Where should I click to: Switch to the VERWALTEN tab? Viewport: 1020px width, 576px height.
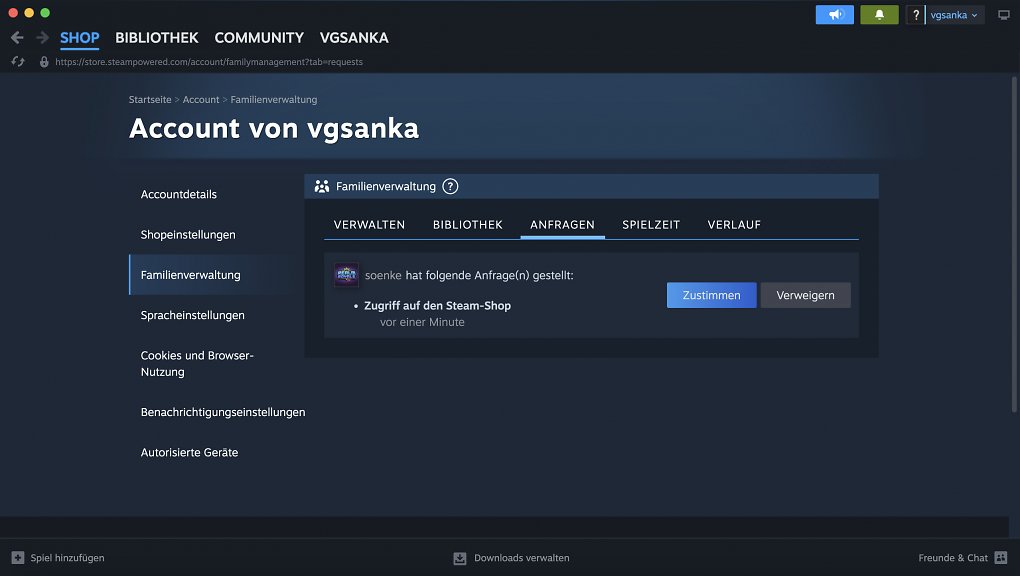click(x=369, y=225)
